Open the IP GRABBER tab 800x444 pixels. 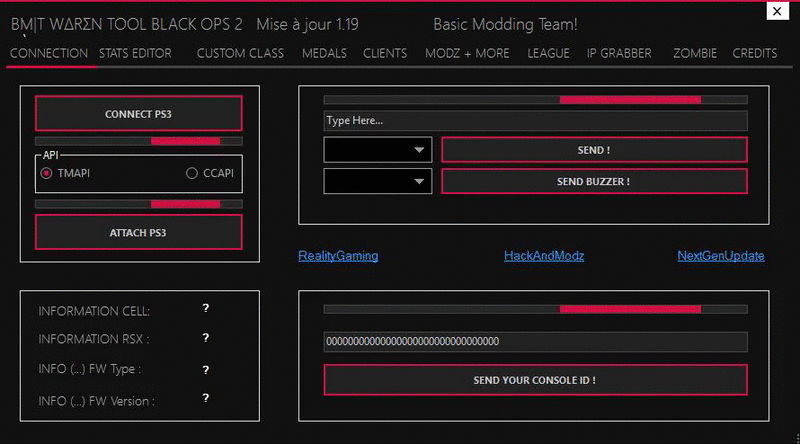coord(619,53)
